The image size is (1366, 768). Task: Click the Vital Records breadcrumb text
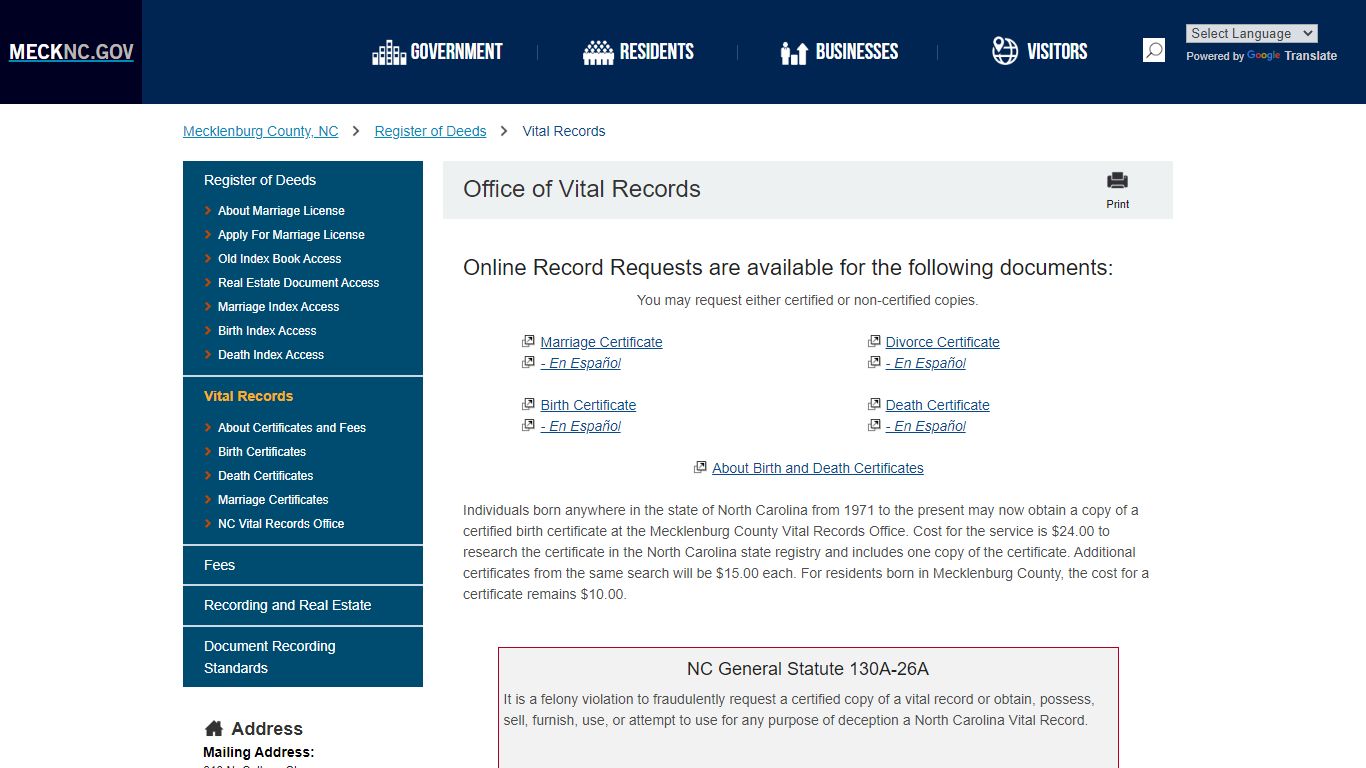[x=564, y=131]
